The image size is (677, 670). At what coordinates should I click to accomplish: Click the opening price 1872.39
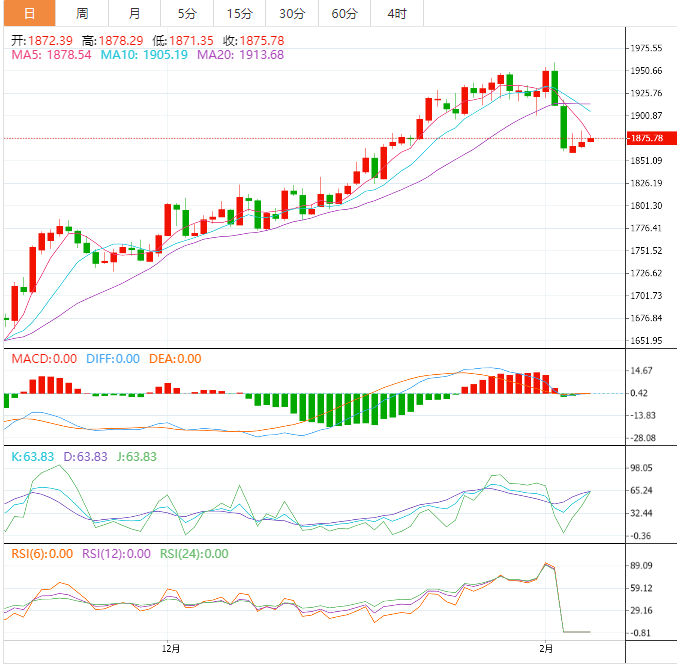click(51, 41)
